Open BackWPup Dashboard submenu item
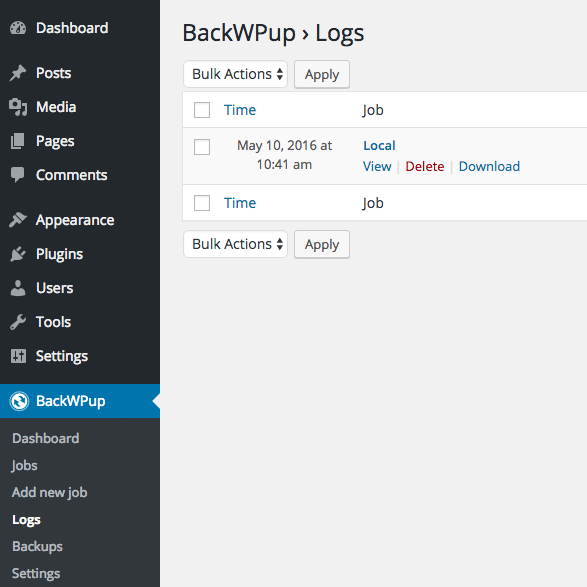 click(46, 438)
